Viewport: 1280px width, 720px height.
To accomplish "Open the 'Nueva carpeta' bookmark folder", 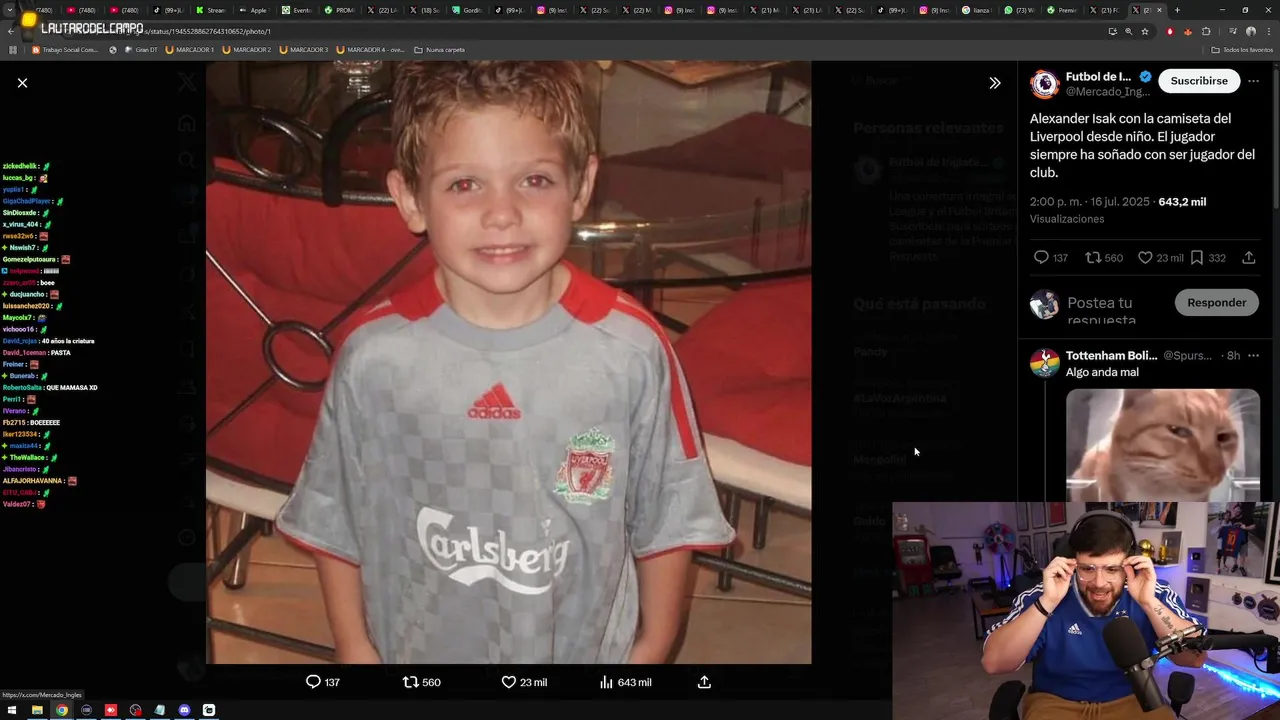I will point(439,49).
